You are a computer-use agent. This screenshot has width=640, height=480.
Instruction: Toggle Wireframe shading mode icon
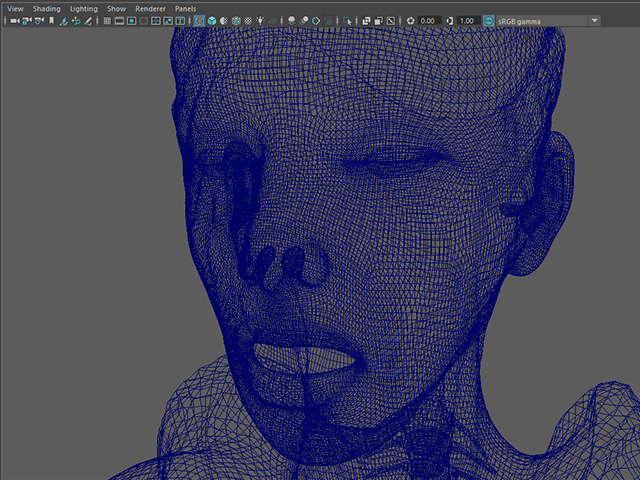pyautogui.click(x=199, y=21)
